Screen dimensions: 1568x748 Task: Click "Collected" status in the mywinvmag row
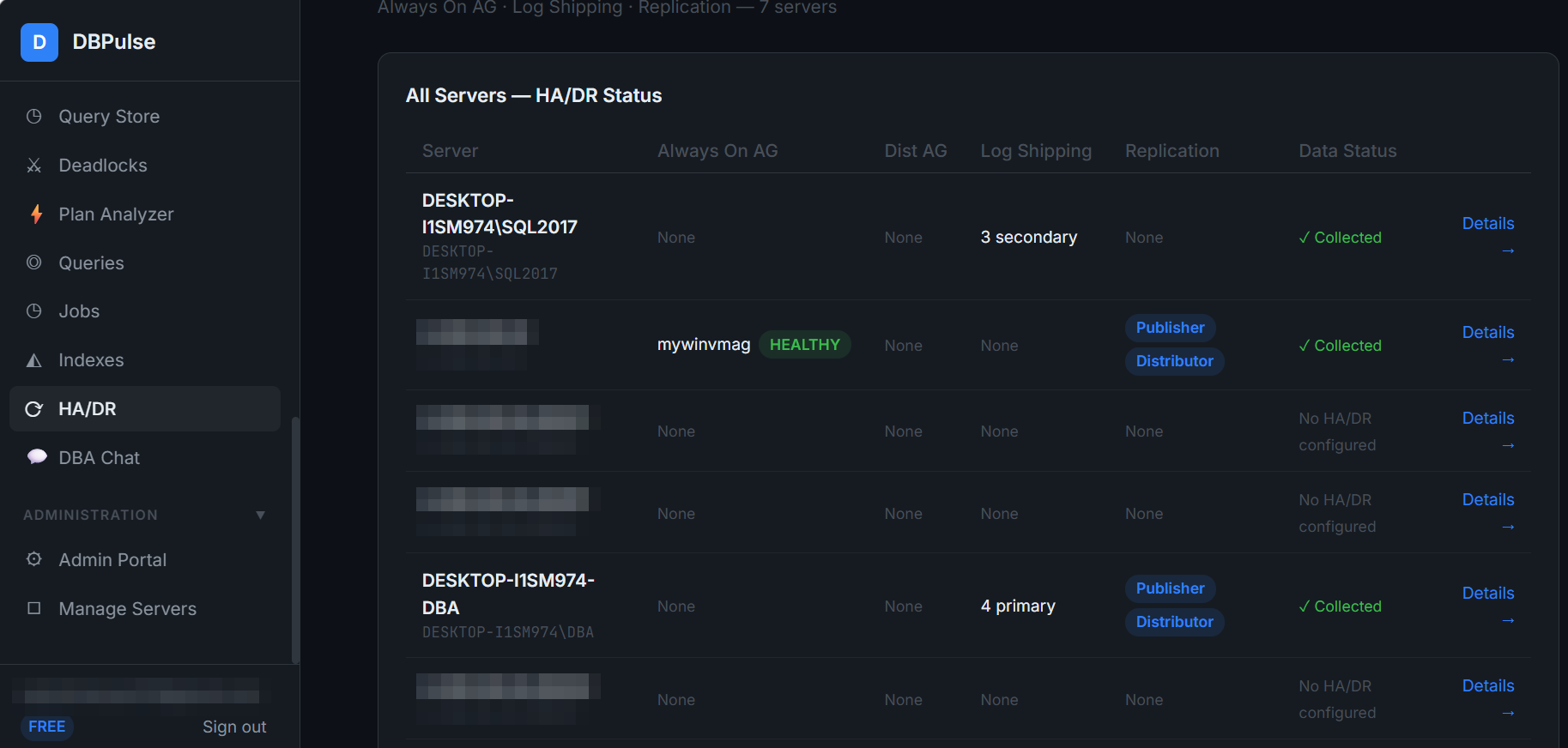click(x=1341, y=346)
